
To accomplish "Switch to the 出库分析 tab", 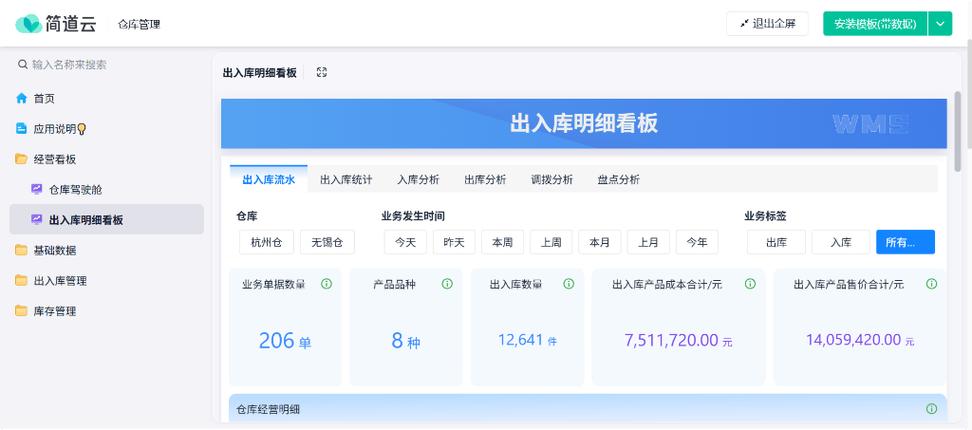I will click(485, 180).
